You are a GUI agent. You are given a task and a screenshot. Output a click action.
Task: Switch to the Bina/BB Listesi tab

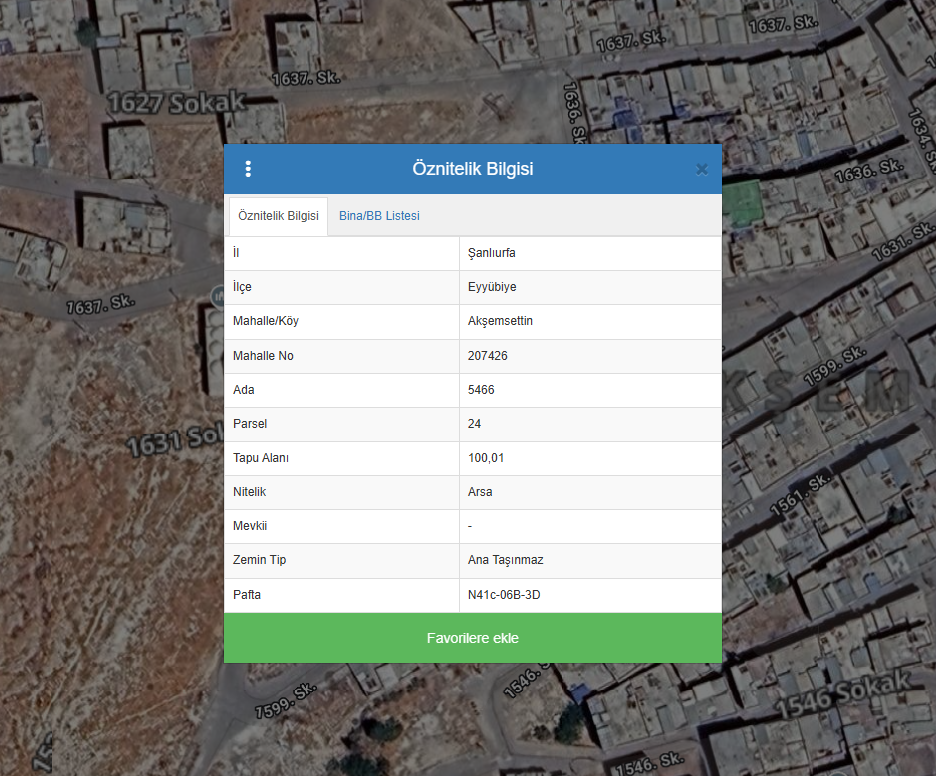point(379,216)
